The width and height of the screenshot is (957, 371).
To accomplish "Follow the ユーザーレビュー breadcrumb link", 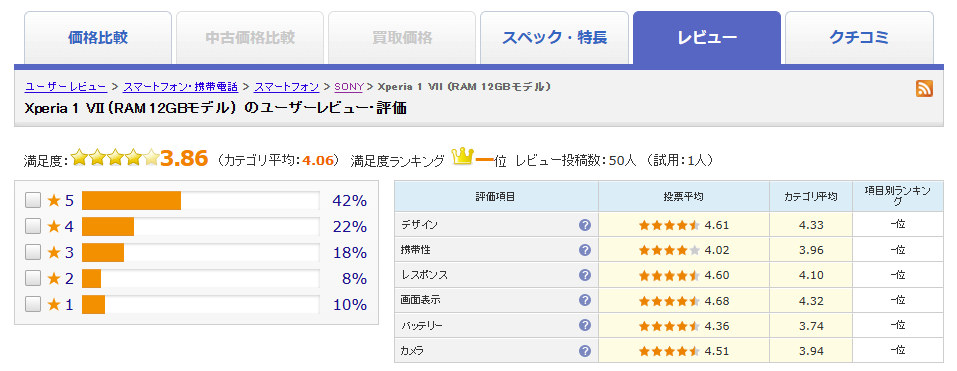I will click(x=66, y=87).
